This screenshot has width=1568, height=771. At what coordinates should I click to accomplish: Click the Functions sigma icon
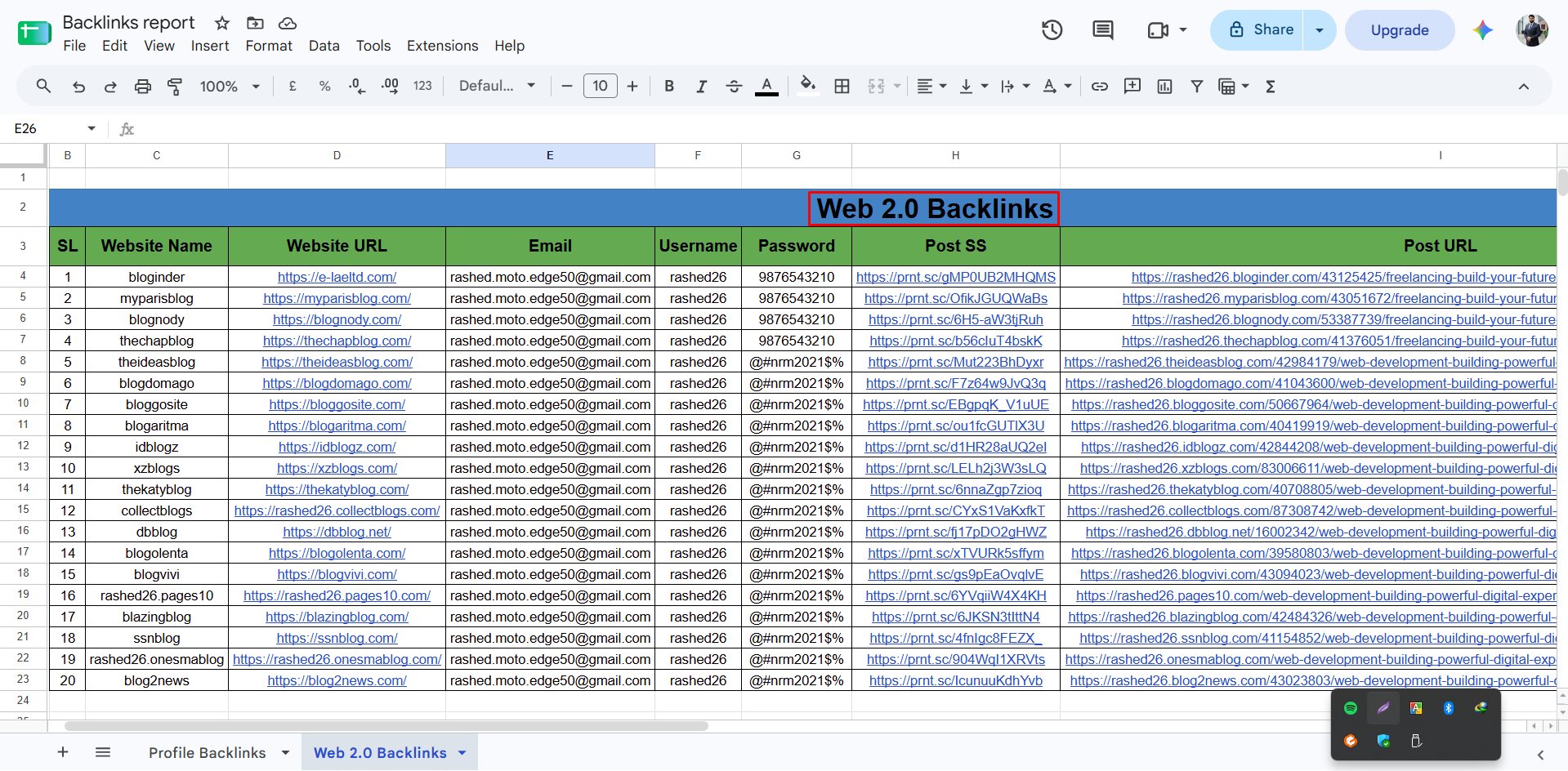[1271, 86]
